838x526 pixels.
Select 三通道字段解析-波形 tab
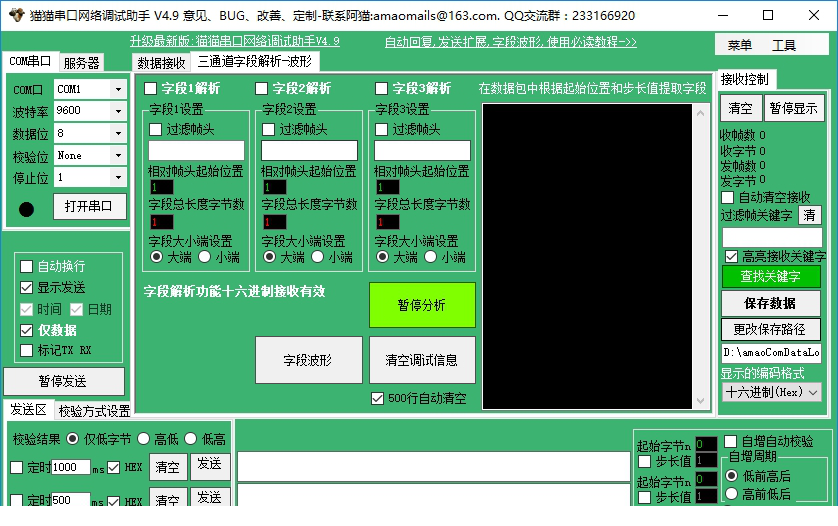coord(255,61)
